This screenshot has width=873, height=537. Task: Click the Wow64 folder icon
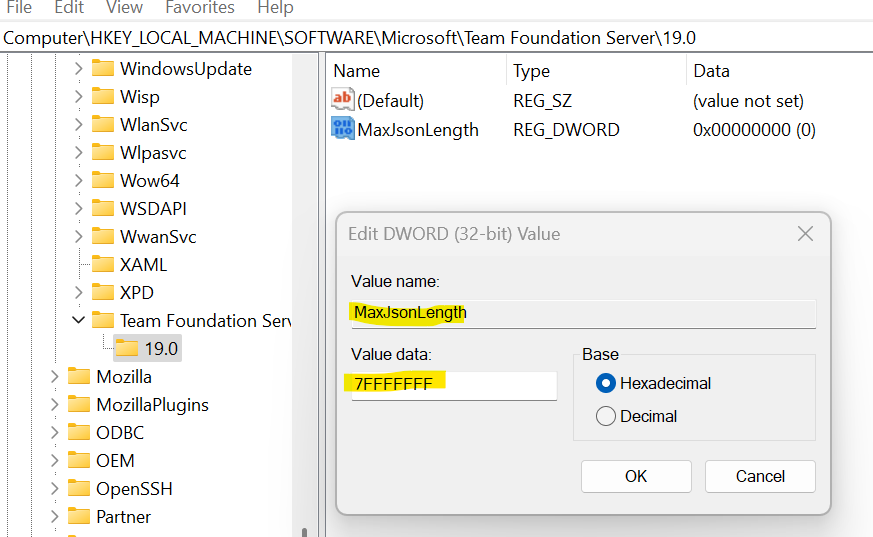click(x=103, y=180)
